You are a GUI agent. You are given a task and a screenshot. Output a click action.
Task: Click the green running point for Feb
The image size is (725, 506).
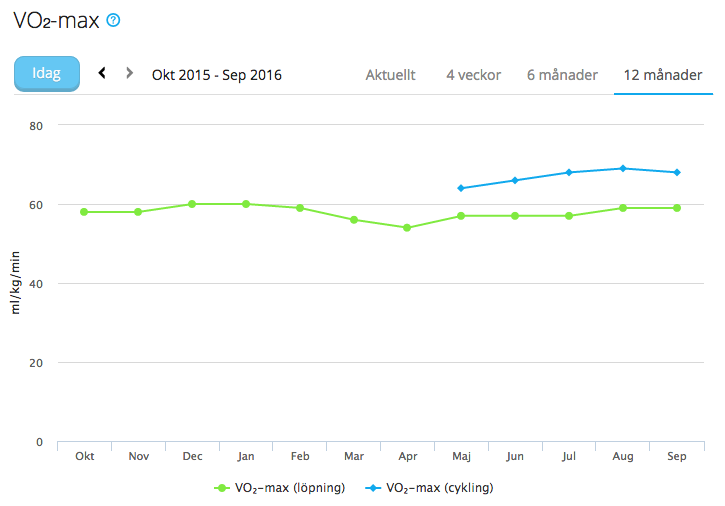click(x=299, y=208)
